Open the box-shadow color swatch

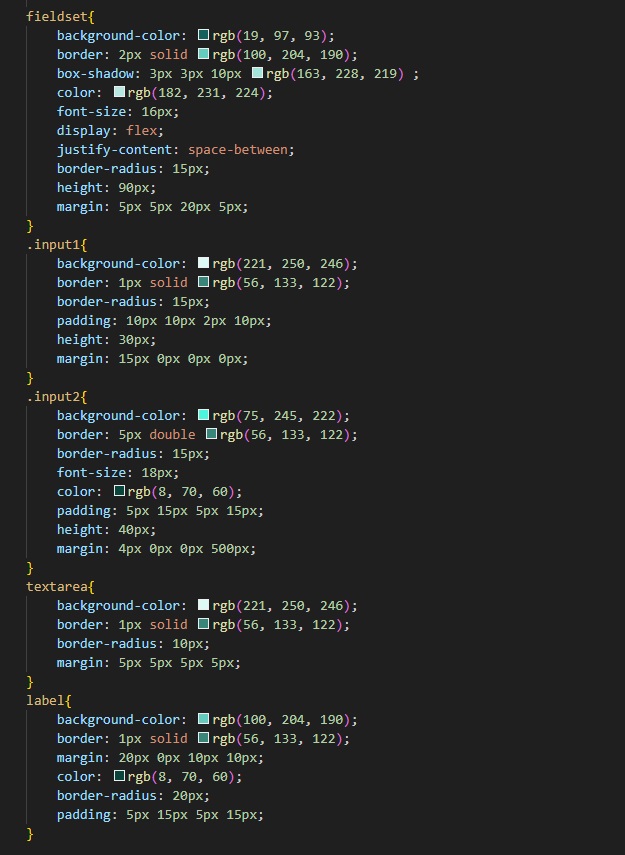[x=258, y=73]
